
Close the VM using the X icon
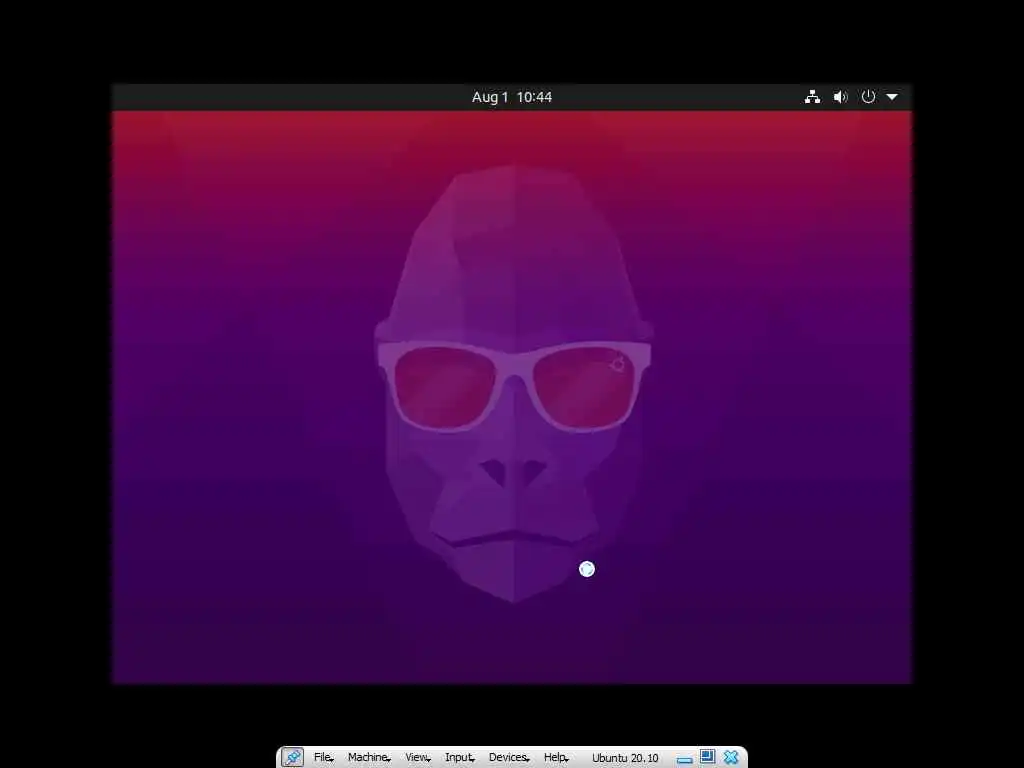point(731,758)
